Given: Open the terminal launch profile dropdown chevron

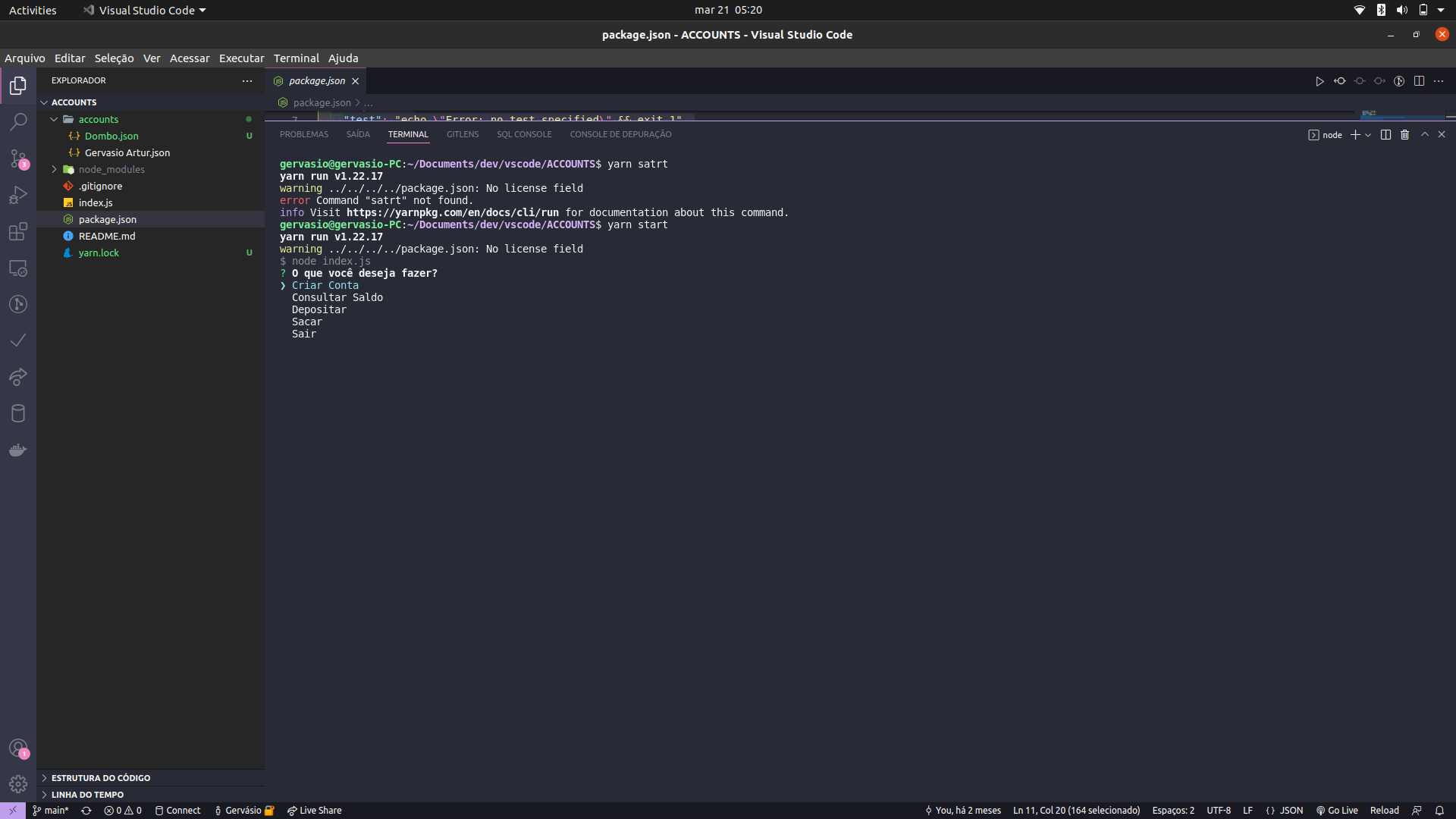Looking at the screenshot, I should 1367,134.
